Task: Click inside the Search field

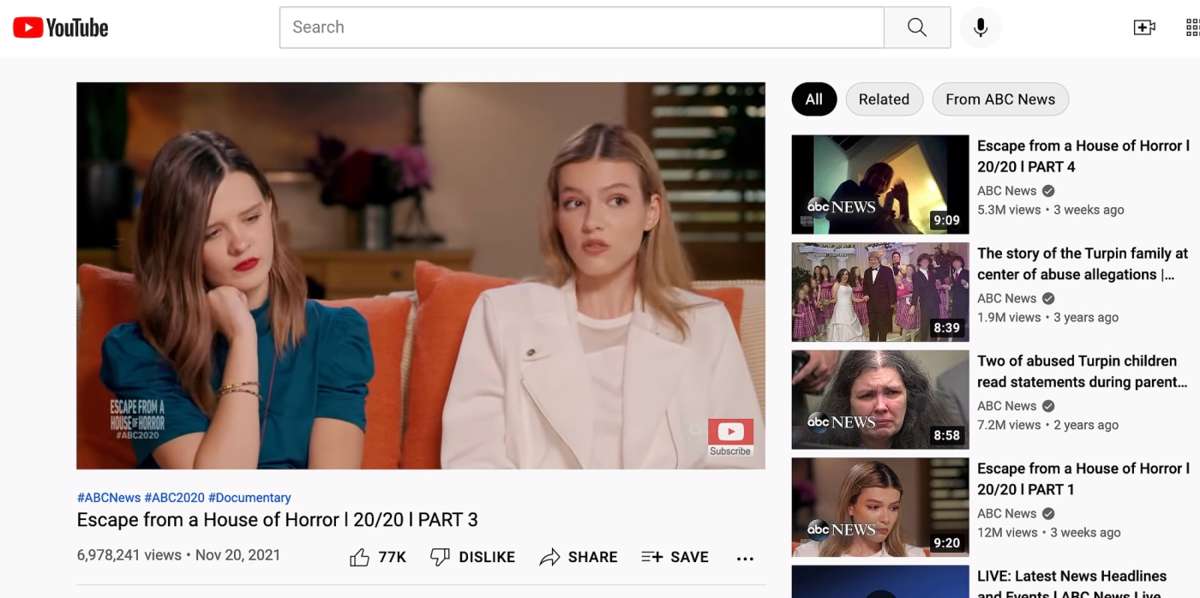Action: click(x=582, y=27)
